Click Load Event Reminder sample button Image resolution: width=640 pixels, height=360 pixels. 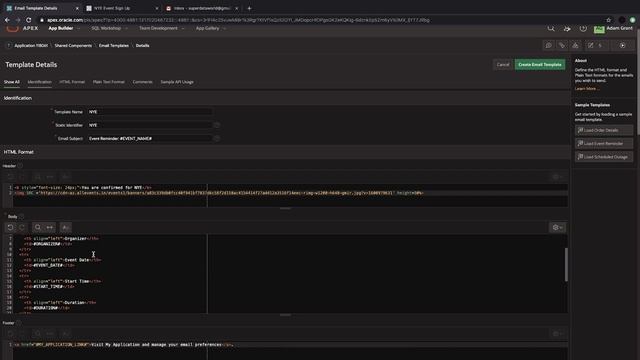pos(604,144)
